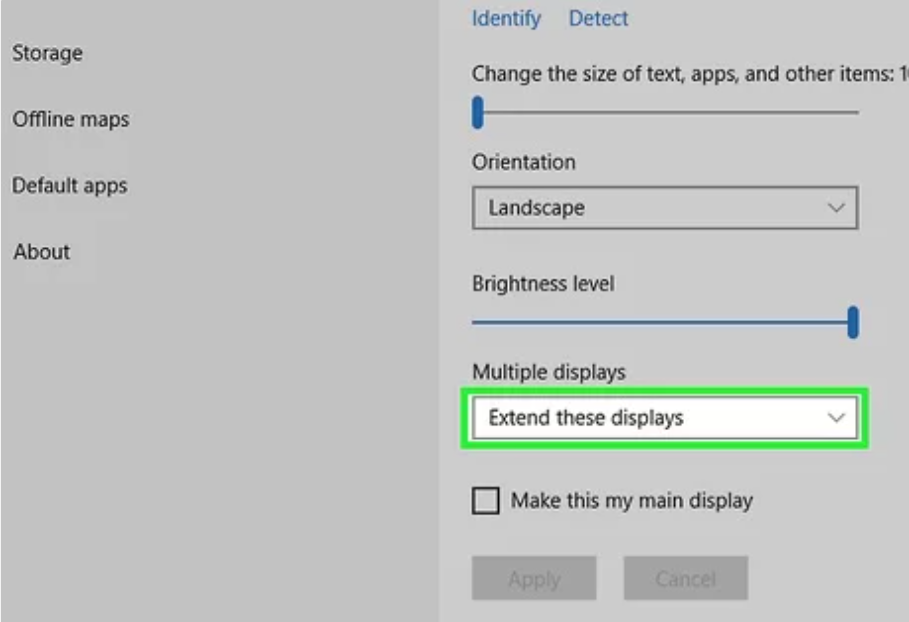The width and height of the screenshot is (909, 622).
Task: Click the Cancel button
Action: [x=686, y=579]
